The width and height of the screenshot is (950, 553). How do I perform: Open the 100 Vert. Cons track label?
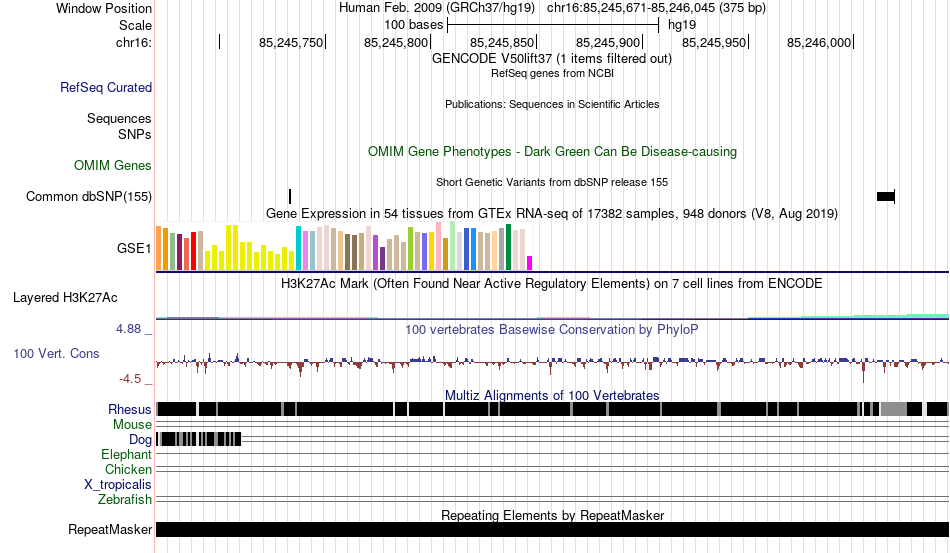pos(56,353)
